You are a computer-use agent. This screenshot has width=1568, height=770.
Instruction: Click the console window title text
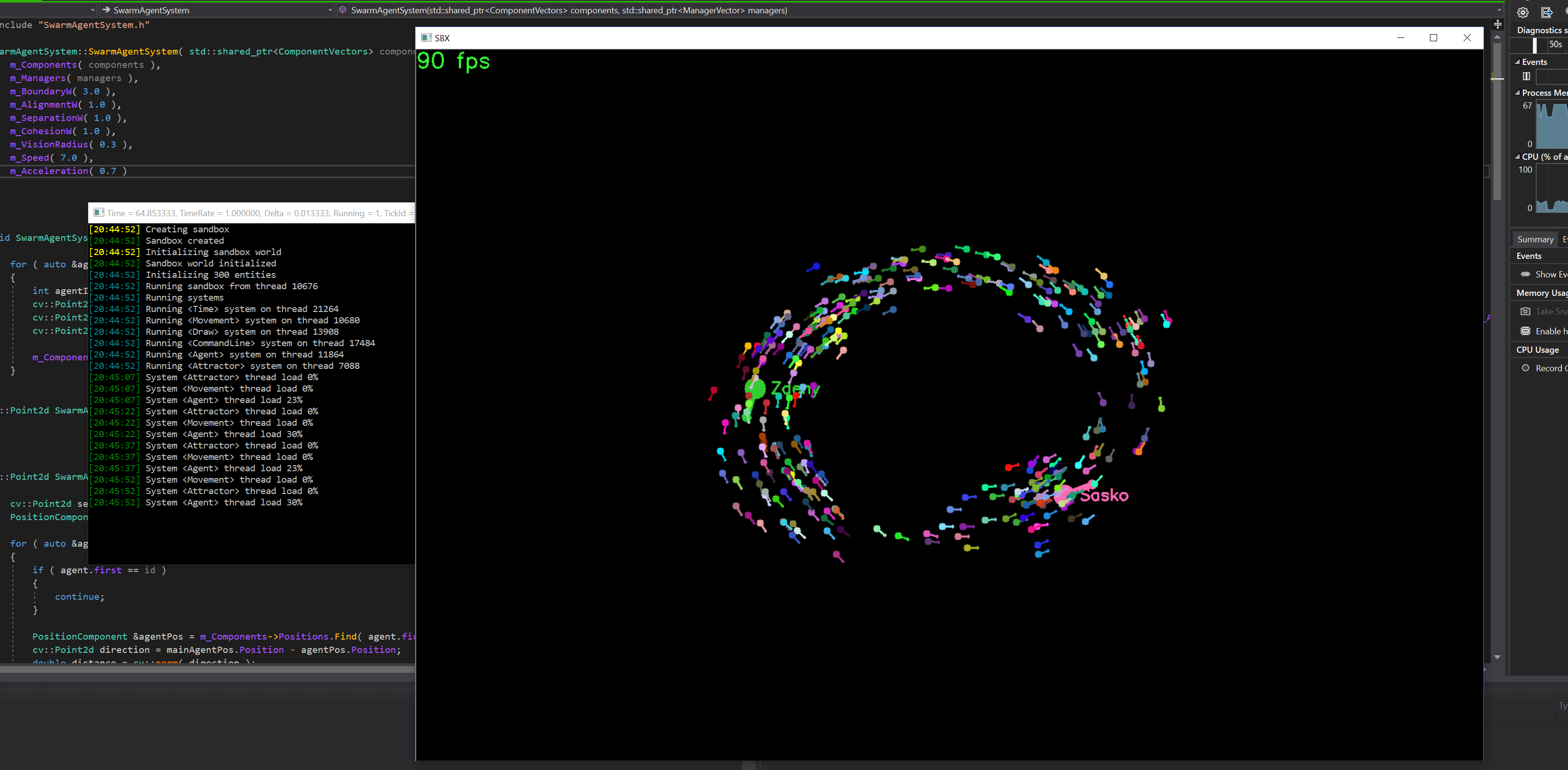click(x=260, y=213)
